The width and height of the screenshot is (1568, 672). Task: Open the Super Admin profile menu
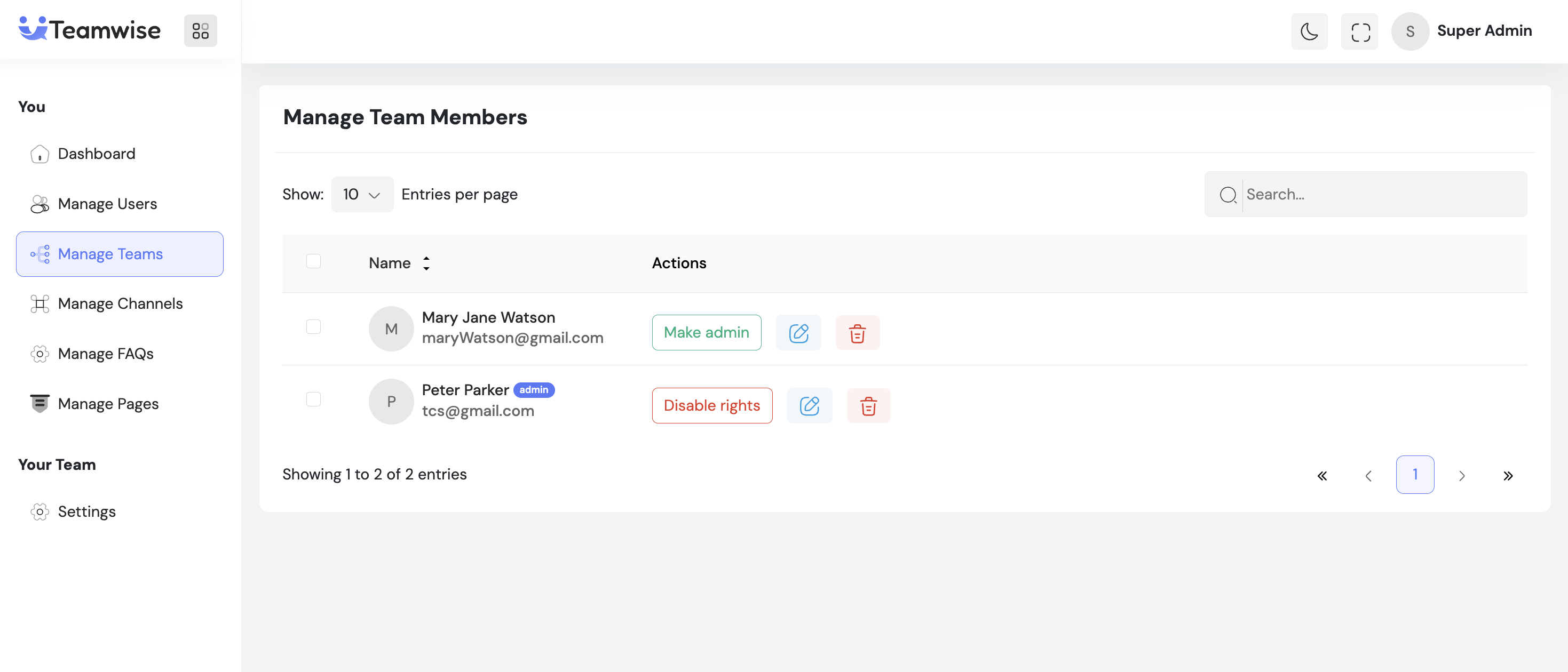pos(1463,31)
